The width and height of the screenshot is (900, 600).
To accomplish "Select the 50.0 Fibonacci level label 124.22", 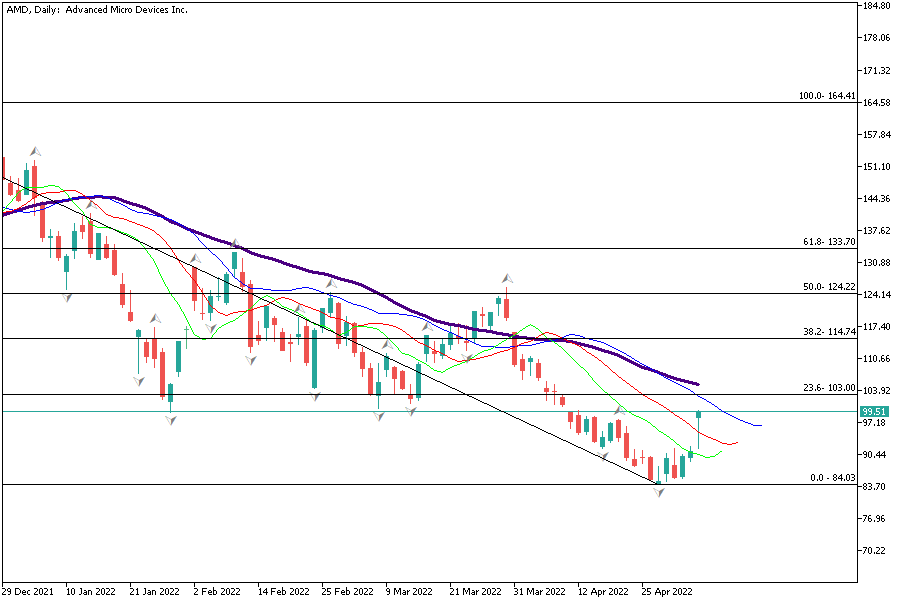I will click(x=829, y=287).
